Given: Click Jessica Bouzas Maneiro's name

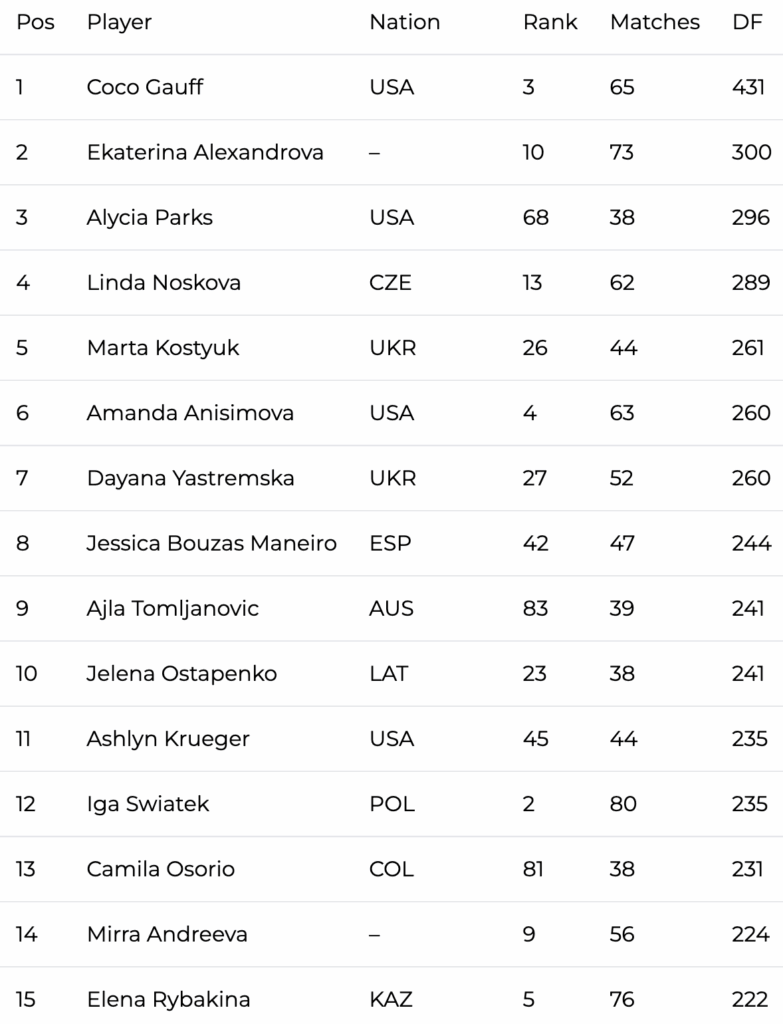Looking at the screenshot, I should tap(211, 543).
